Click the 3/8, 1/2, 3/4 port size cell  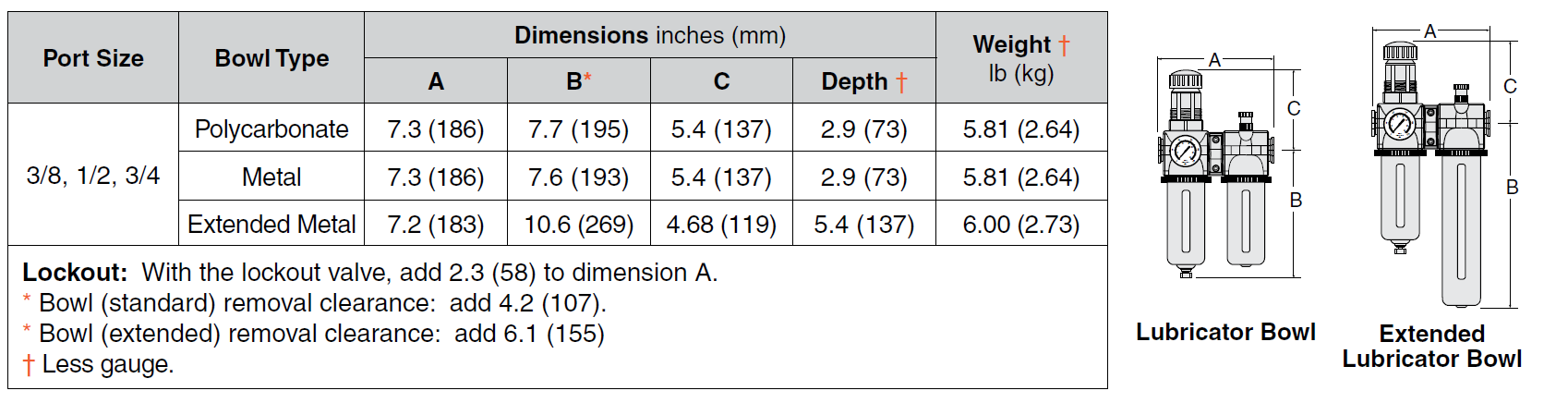[93, 176]
